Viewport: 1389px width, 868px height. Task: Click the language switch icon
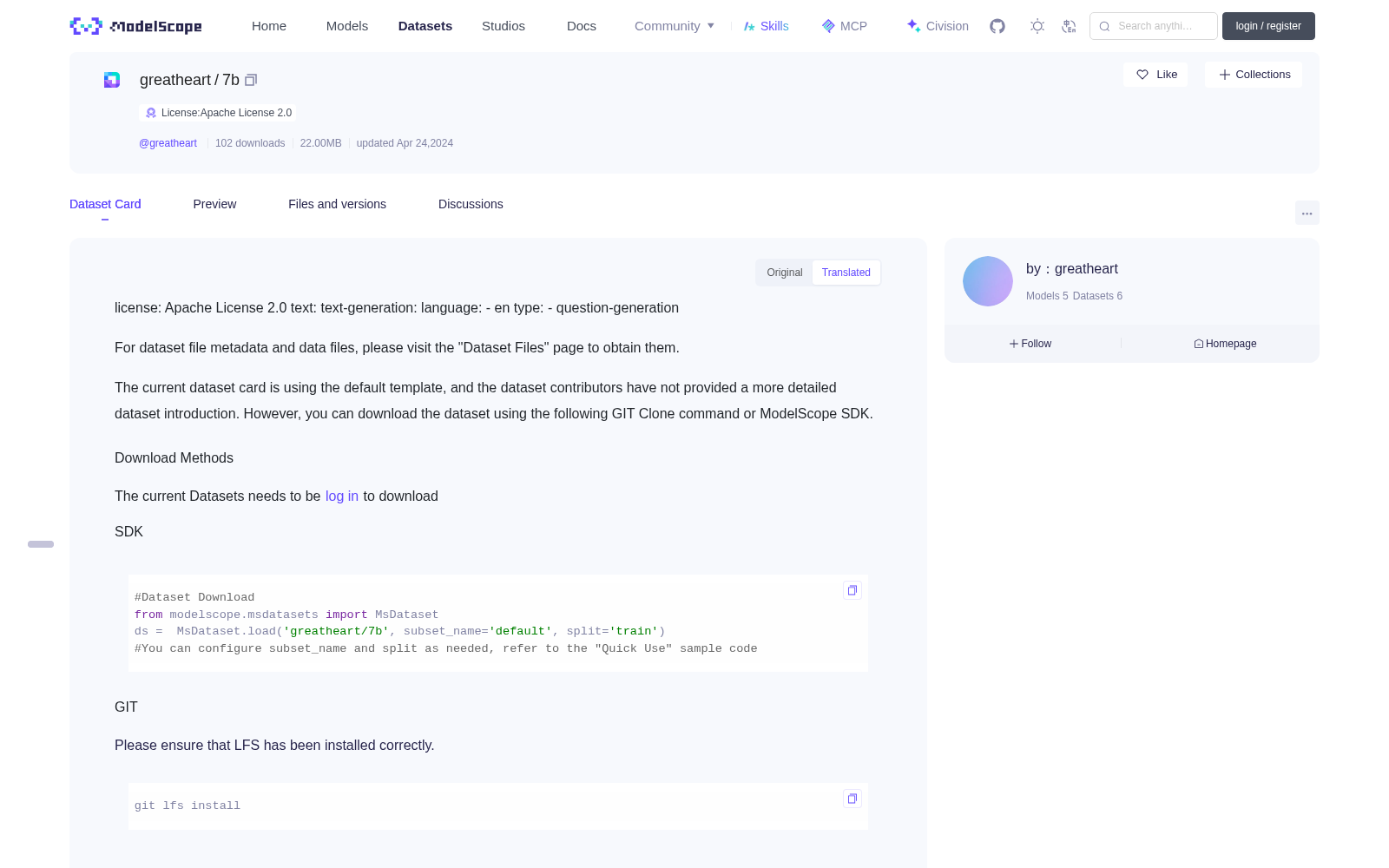pos(1070,26)
